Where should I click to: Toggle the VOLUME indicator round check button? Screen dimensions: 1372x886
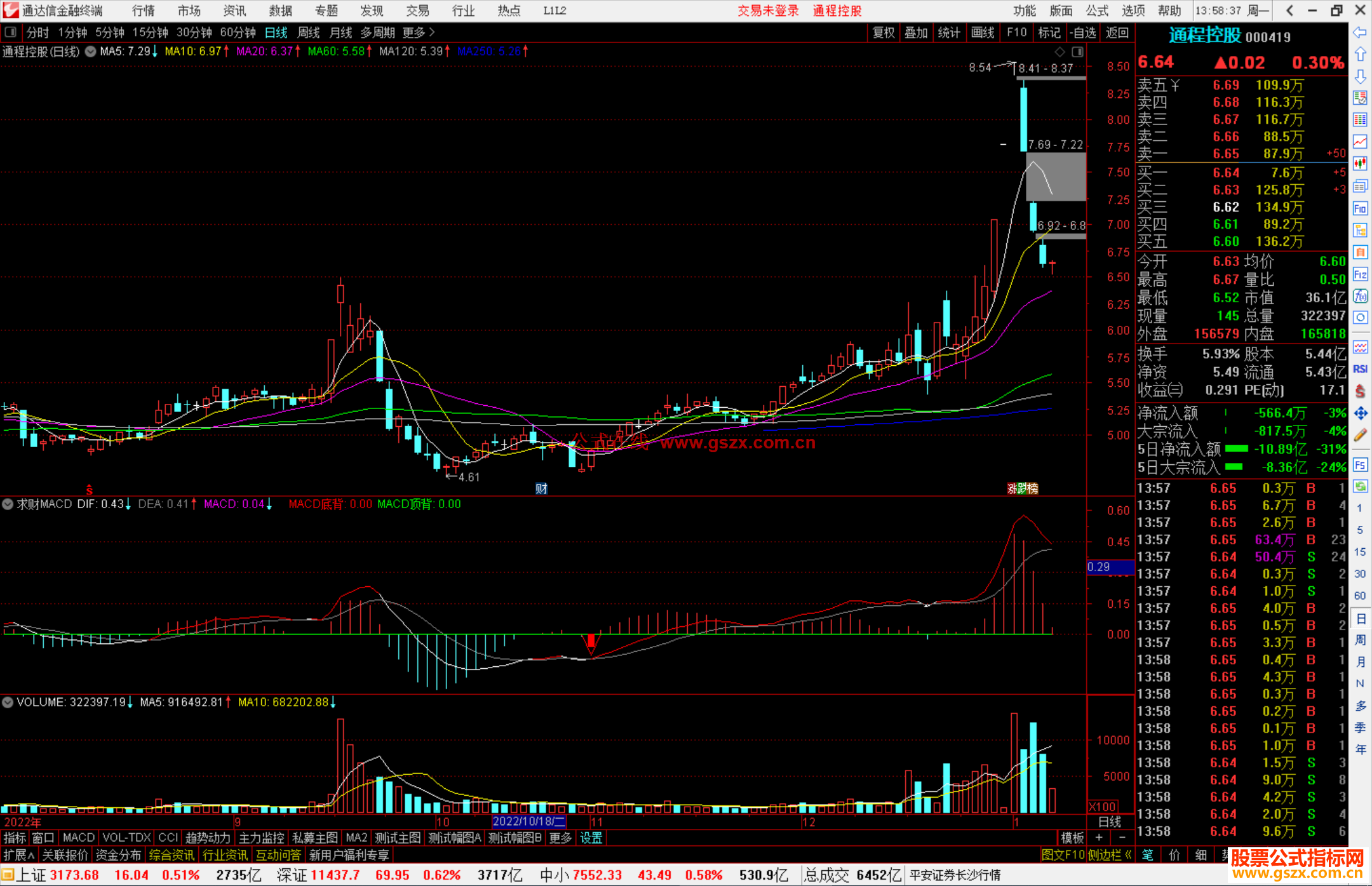(x=8, y=702)
